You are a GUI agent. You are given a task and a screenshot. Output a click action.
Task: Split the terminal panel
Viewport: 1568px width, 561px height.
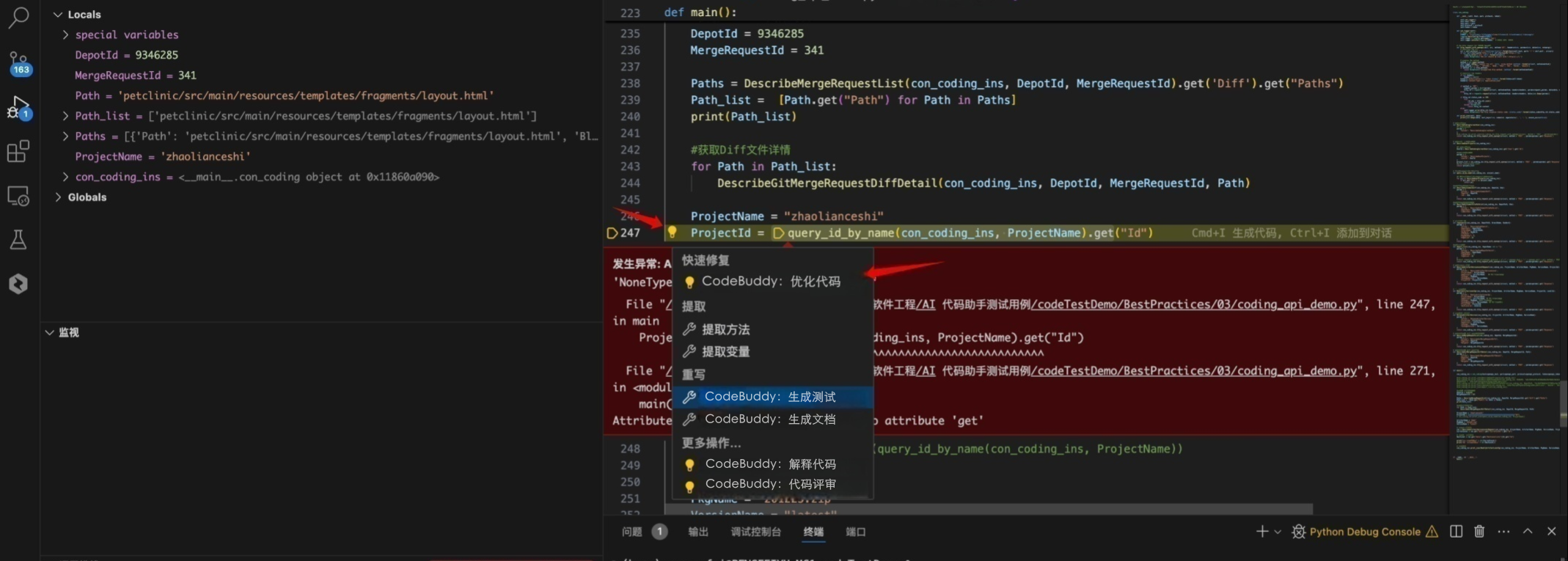[1456, 532]
